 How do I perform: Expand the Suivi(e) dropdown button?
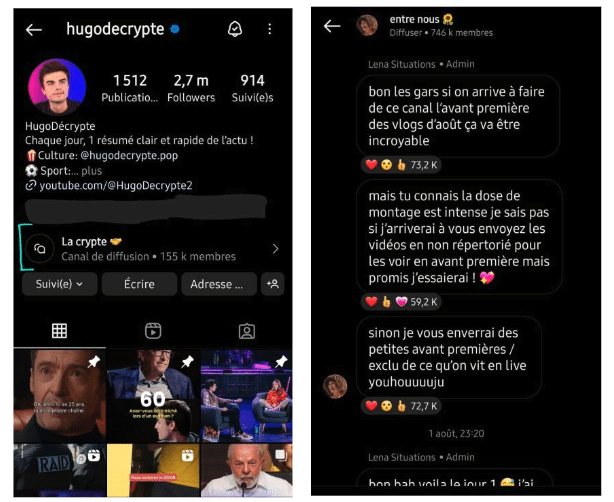[x=60, y=284]
